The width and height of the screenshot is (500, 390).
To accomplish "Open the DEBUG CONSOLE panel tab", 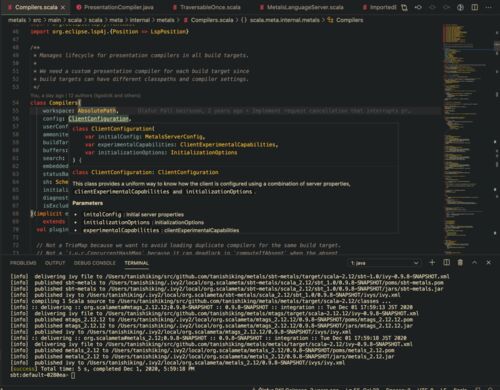I will pyautogui.click(x=95, y=263).
